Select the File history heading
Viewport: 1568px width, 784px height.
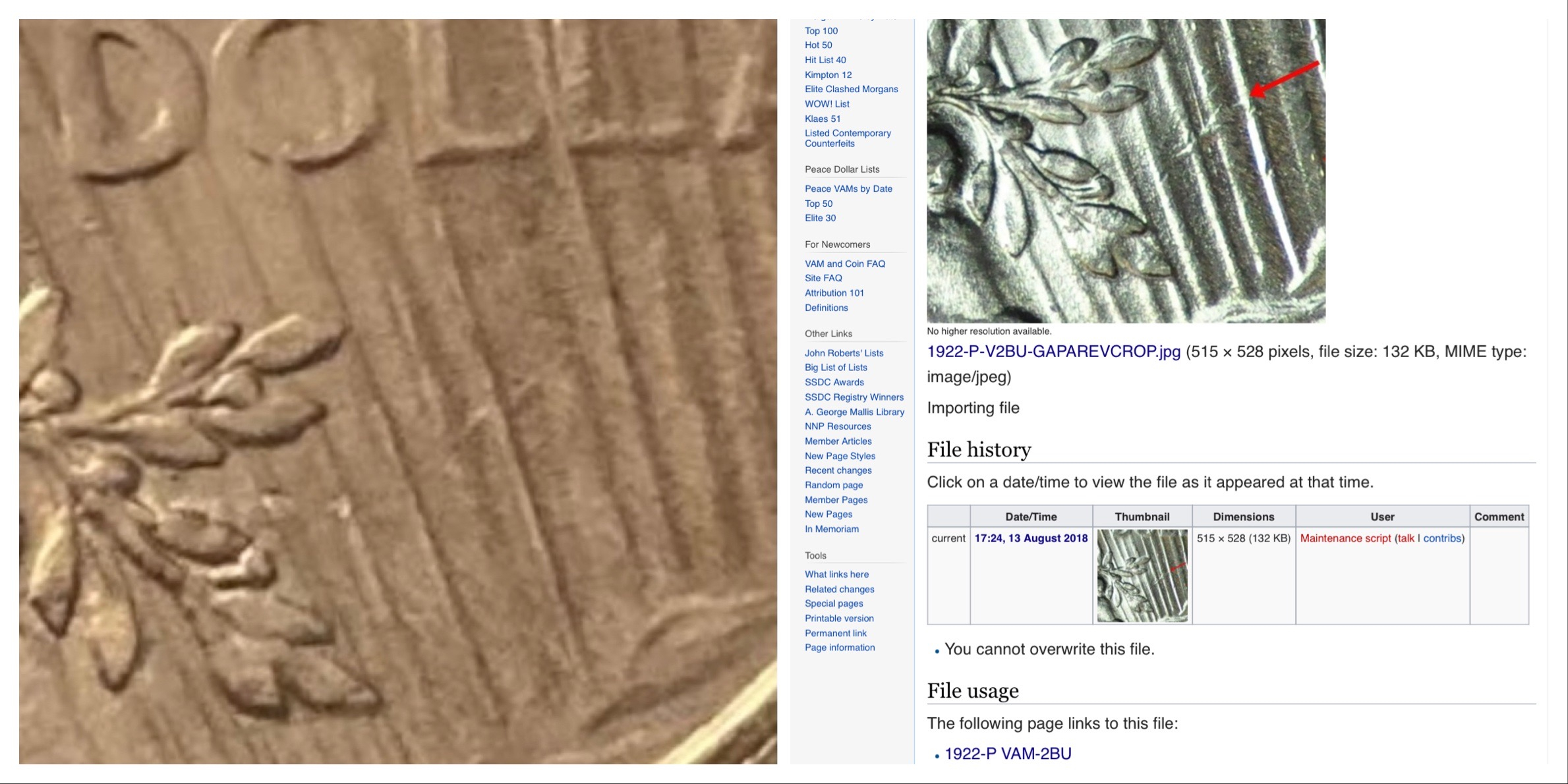point(979,450)
